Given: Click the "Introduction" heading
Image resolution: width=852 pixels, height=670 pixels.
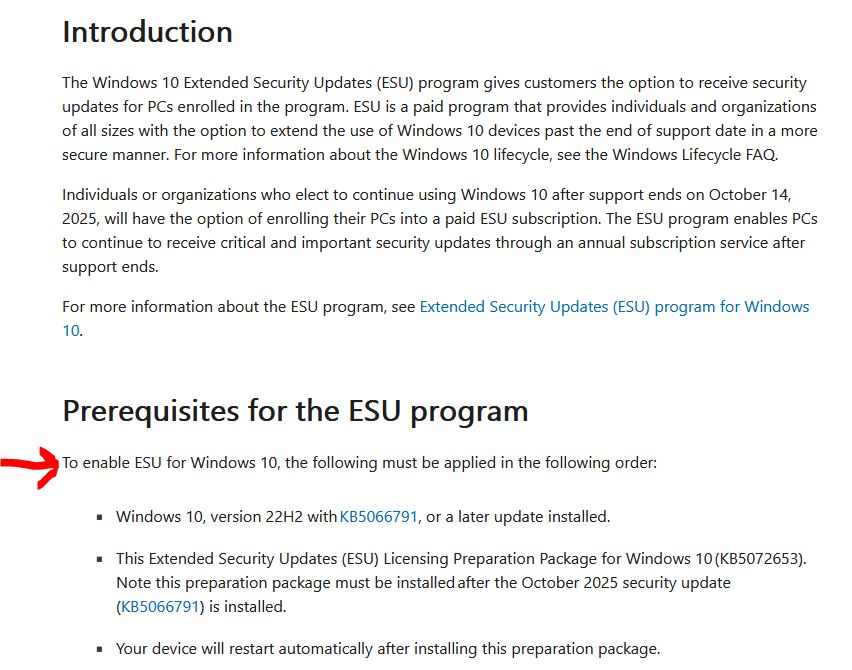Looking at the screenshot, I should [147, 32].
